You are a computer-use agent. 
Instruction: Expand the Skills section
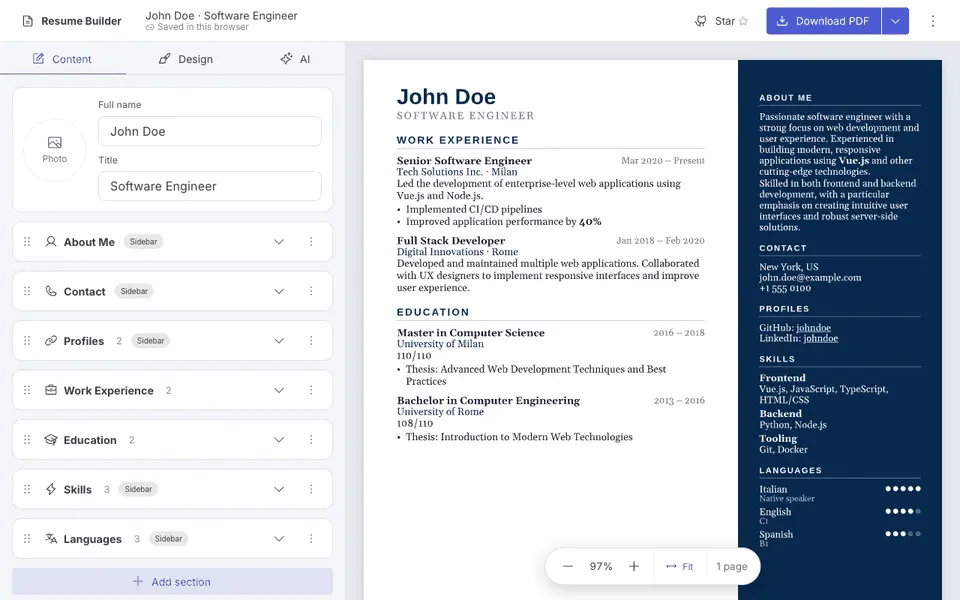point(279,489)
